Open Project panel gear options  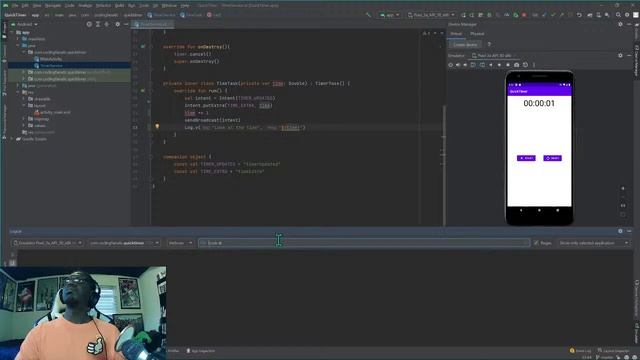118,24
